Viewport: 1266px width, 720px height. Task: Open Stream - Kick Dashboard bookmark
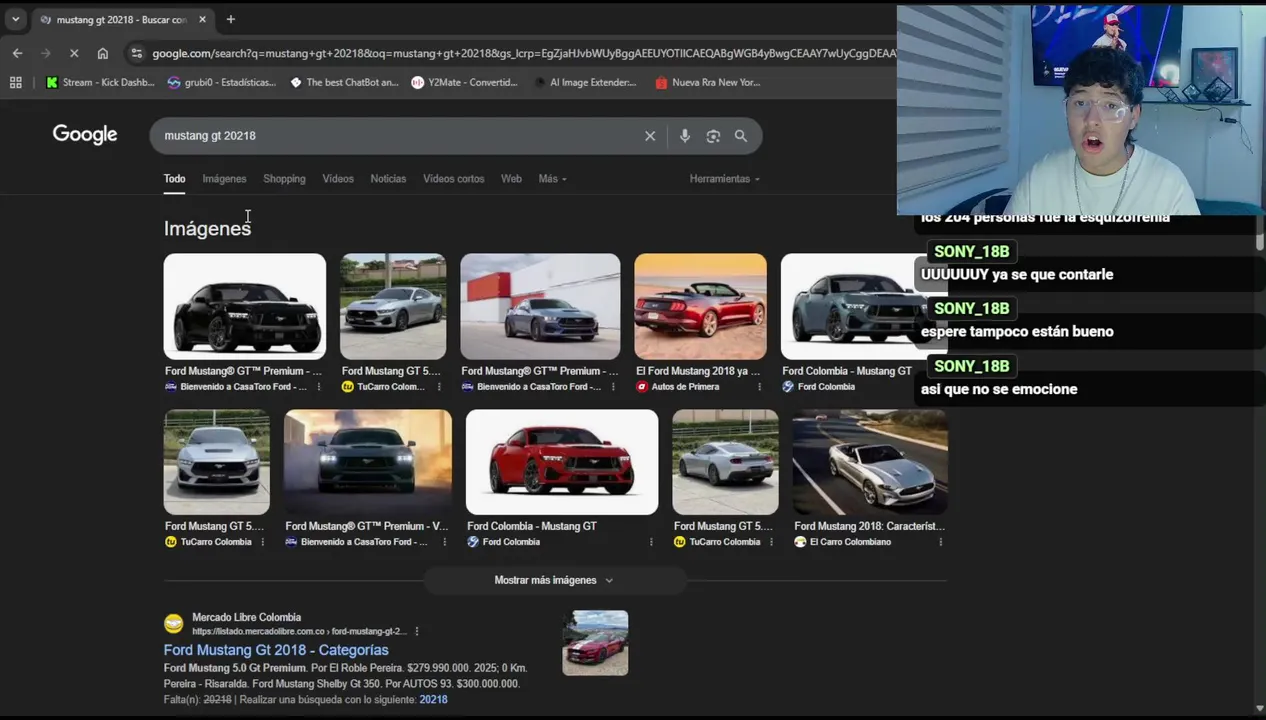click(100, 82)
